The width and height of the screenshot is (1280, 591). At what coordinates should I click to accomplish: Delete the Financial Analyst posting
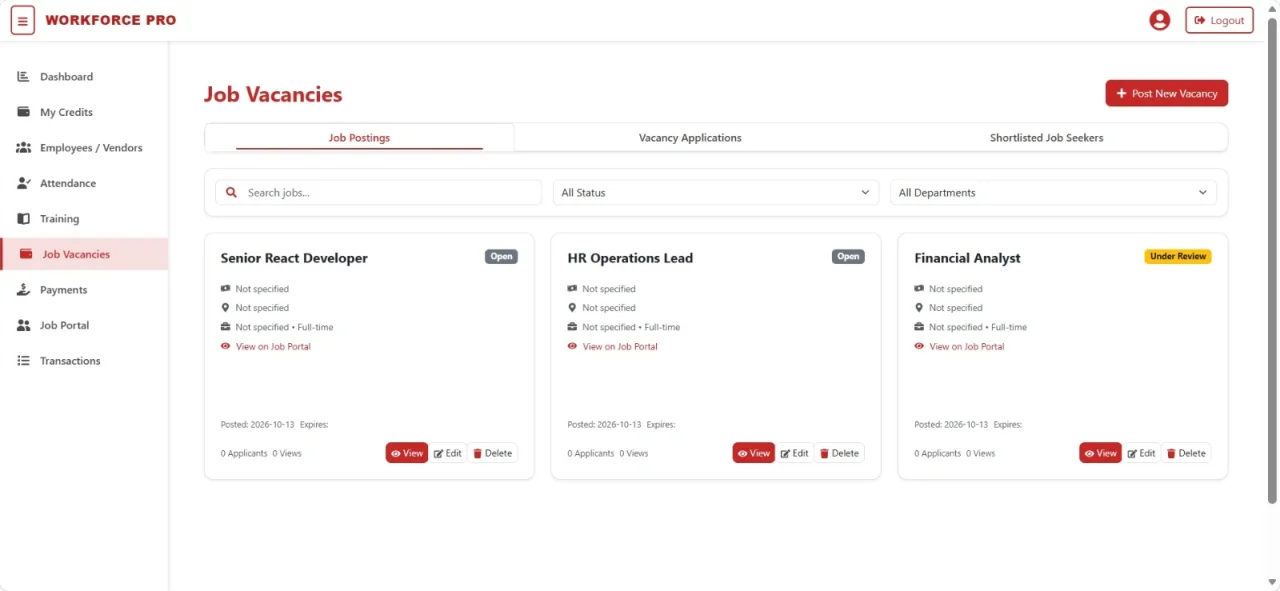coord(1187,453)
